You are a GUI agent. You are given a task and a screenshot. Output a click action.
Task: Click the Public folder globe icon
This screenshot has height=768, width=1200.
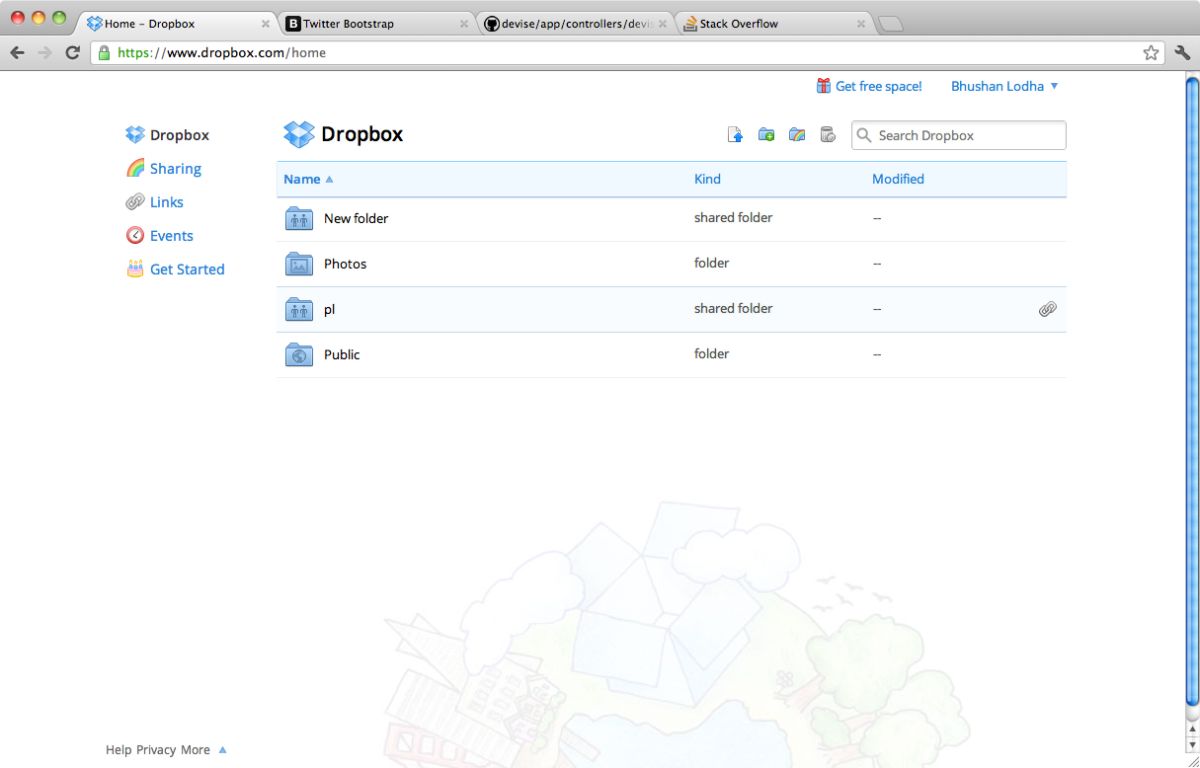click(x=299, y=354)
